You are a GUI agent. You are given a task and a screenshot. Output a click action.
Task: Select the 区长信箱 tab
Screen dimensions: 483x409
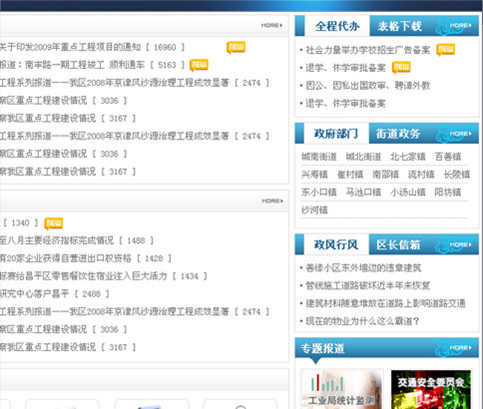pyautogui.click(x=398, y=245)
